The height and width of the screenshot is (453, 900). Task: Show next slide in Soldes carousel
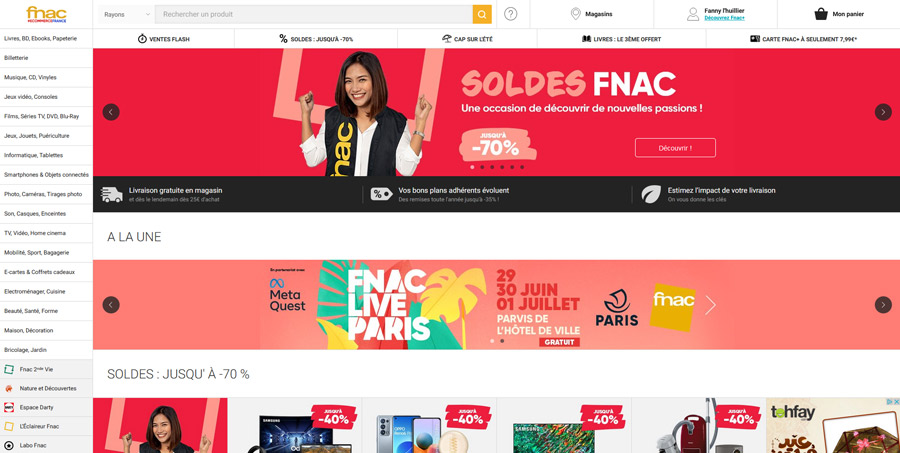click(883, 112)
